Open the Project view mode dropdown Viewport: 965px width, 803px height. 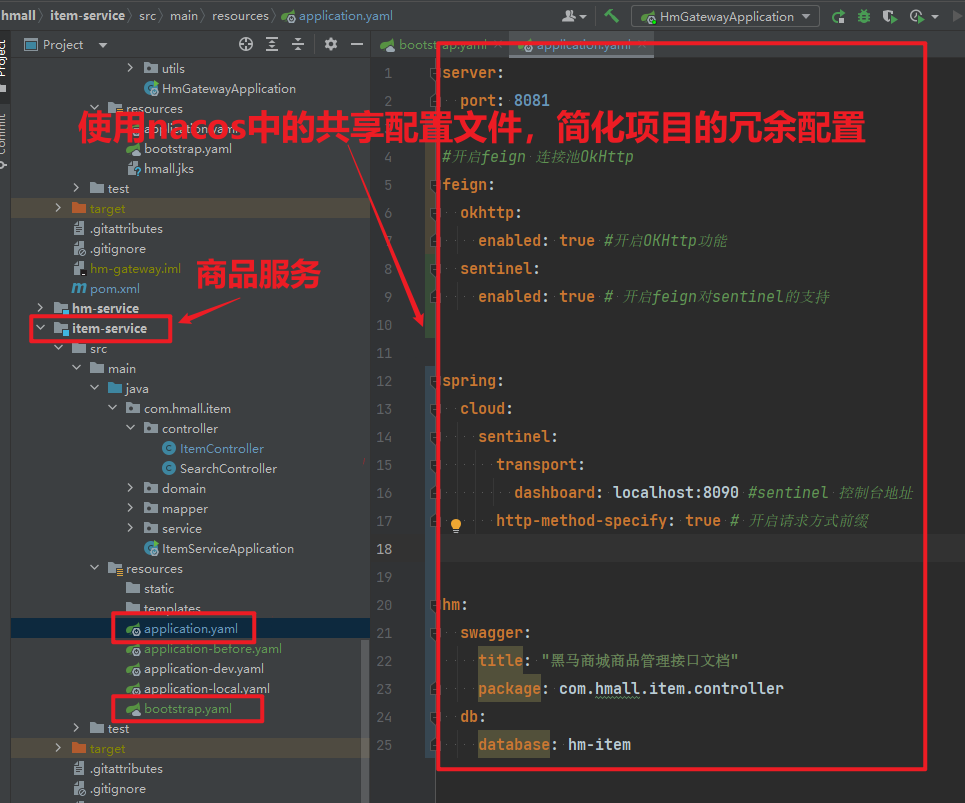[x=103, y=45]
